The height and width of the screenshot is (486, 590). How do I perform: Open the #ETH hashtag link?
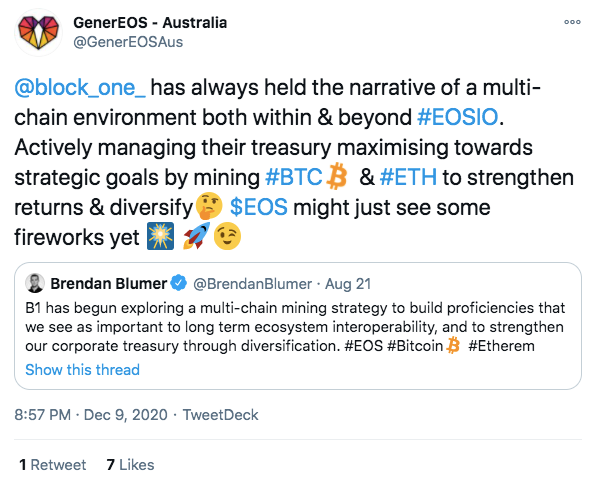(x=408, y=177)
